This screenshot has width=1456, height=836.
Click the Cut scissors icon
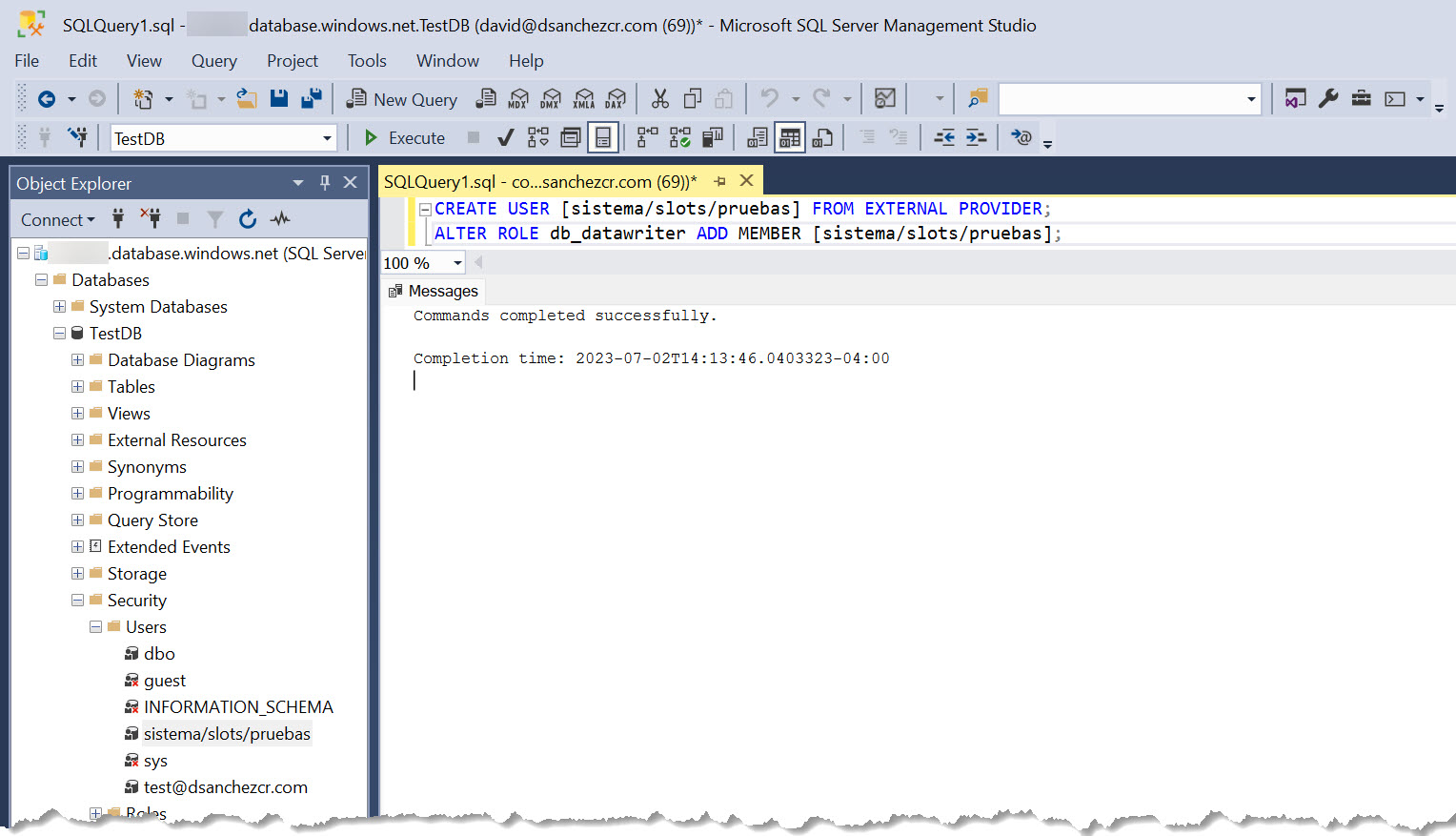coord(659,99)
